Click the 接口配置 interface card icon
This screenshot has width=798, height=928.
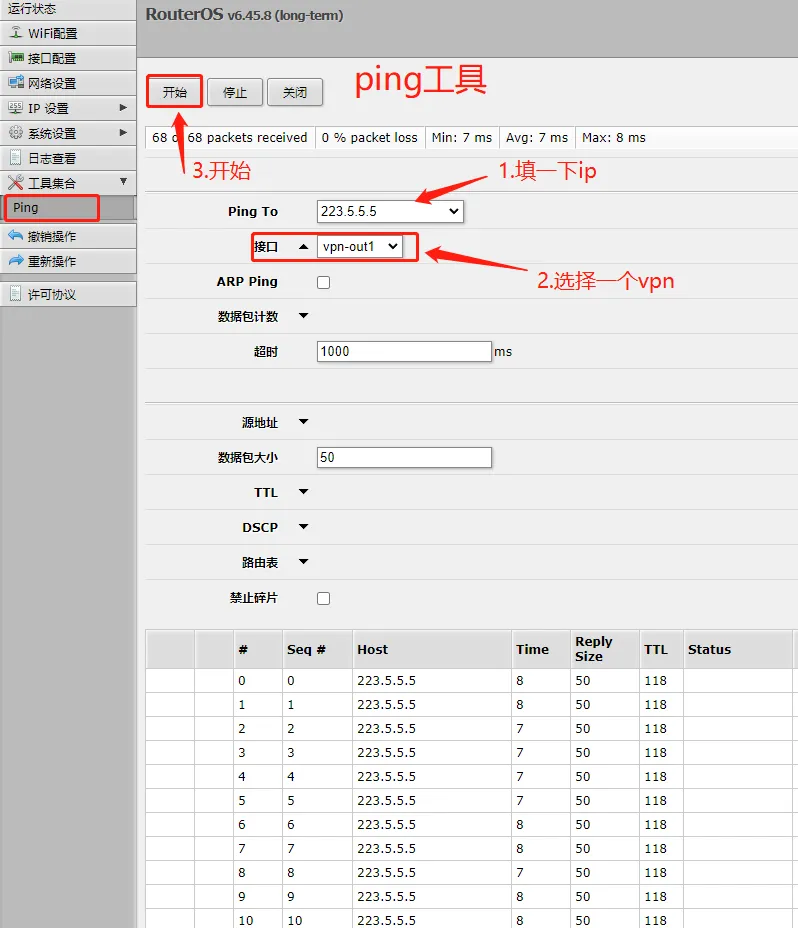pos(16,57)
